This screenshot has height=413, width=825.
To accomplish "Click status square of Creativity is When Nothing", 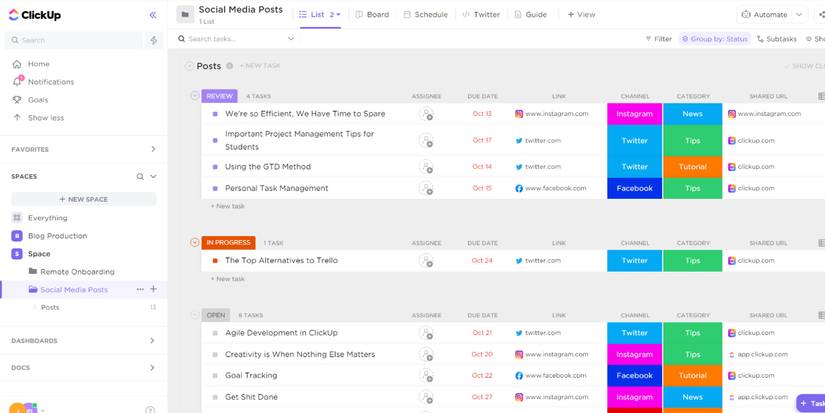I will tap(215, 355).
